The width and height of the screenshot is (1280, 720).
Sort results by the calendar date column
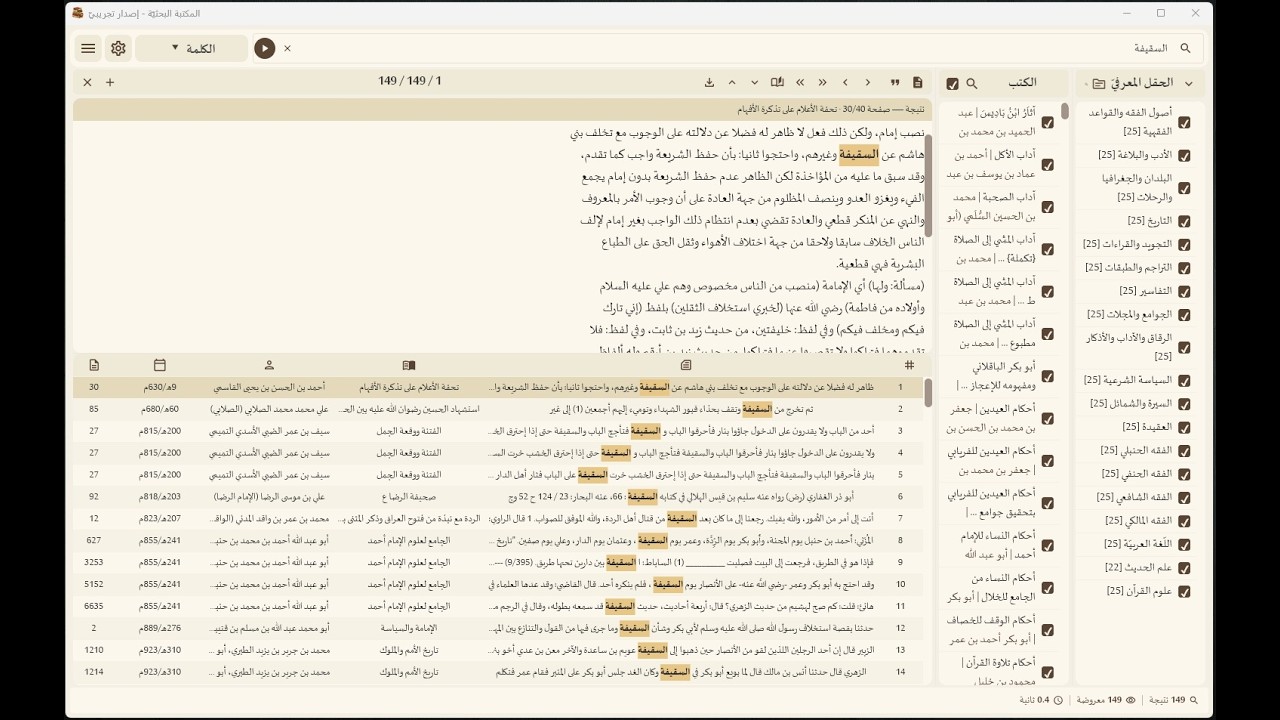point(160,365)
